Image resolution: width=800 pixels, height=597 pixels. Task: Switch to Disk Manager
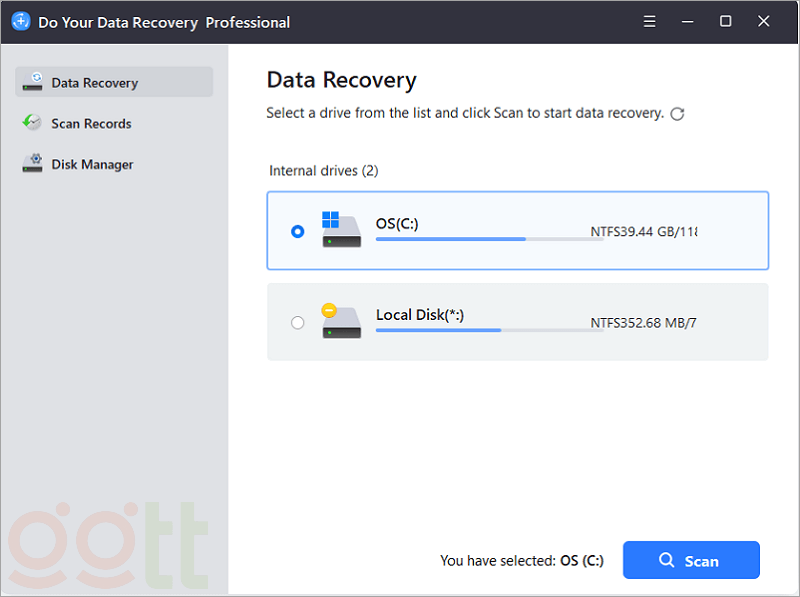point(92,165)
